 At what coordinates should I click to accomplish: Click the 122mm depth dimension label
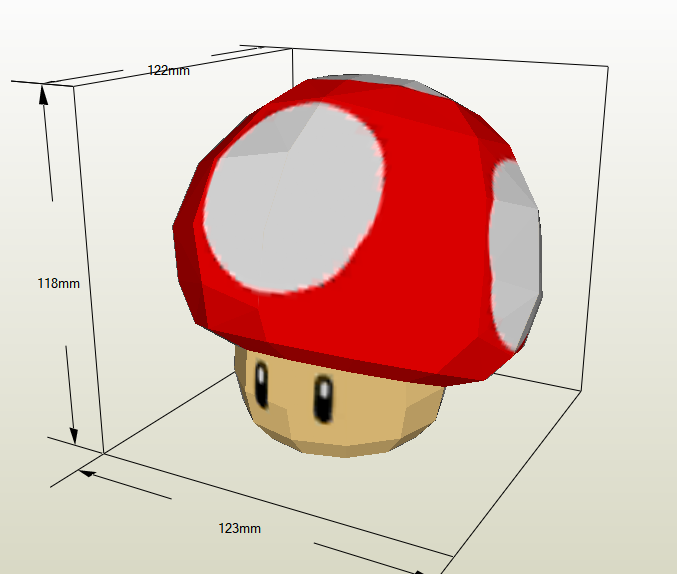[168, 70]
